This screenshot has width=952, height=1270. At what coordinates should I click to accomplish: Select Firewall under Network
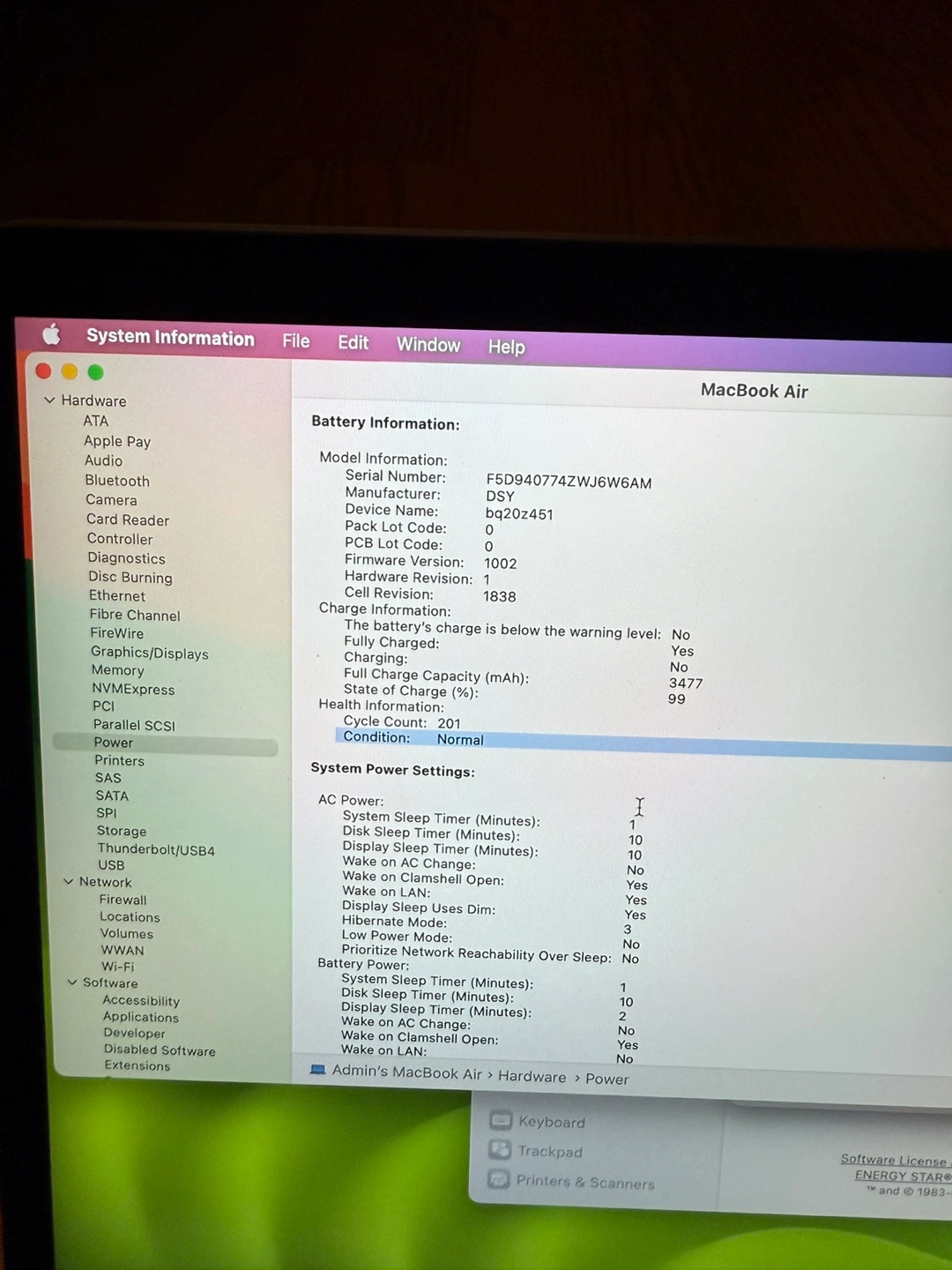coord(123,900)
